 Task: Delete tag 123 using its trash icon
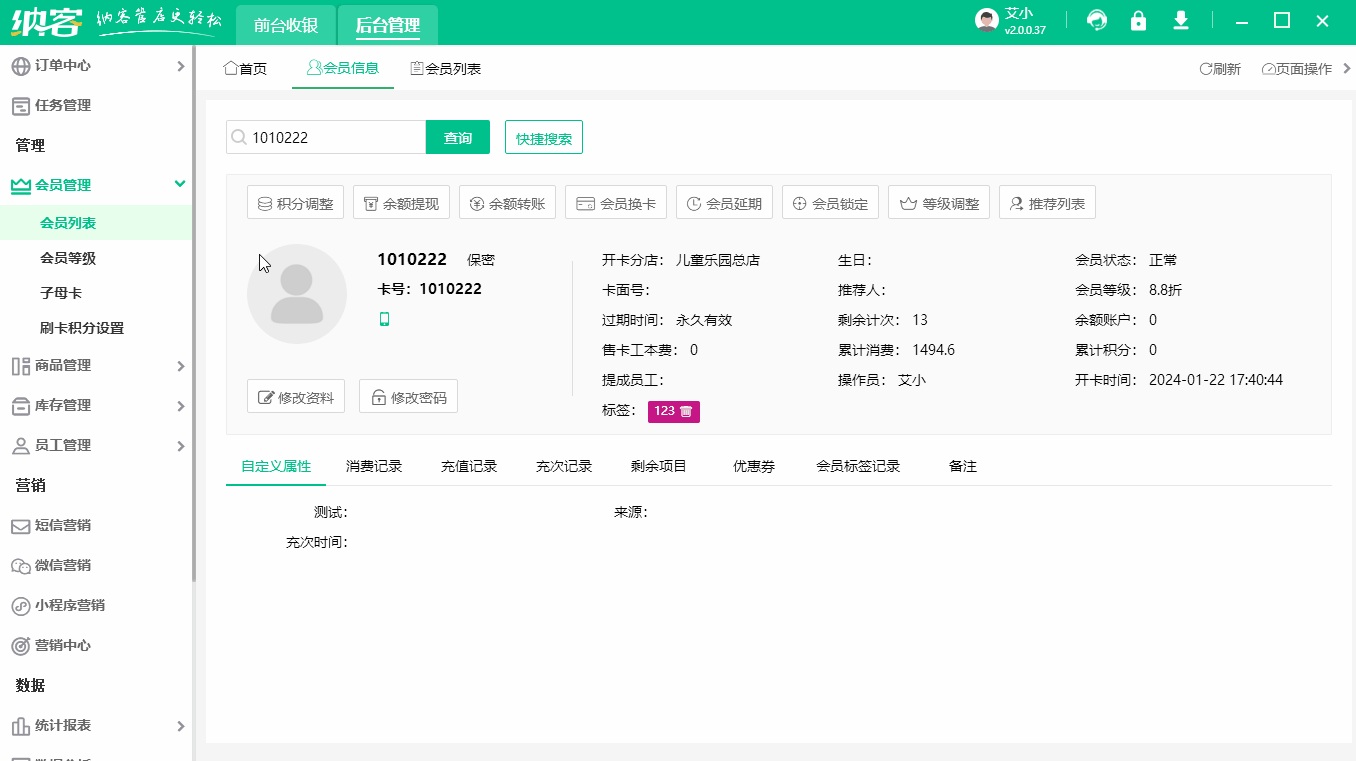tap(687, 411)
